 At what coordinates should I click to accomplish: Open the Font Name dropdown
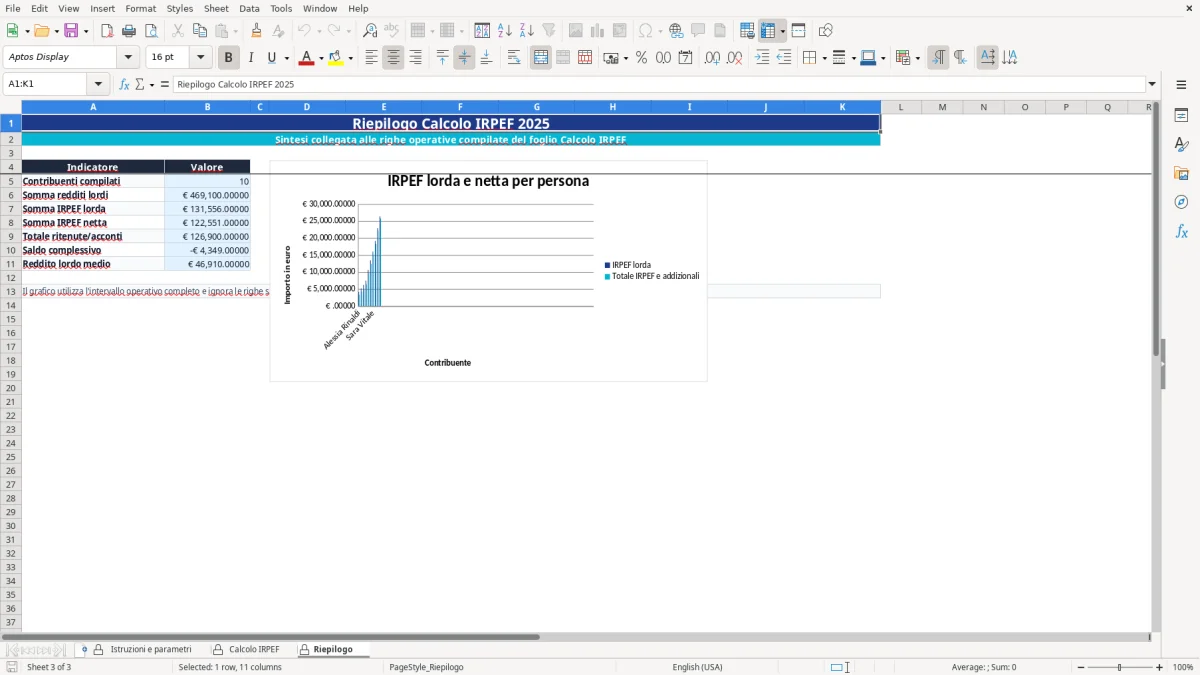click(x=128, y=58)
